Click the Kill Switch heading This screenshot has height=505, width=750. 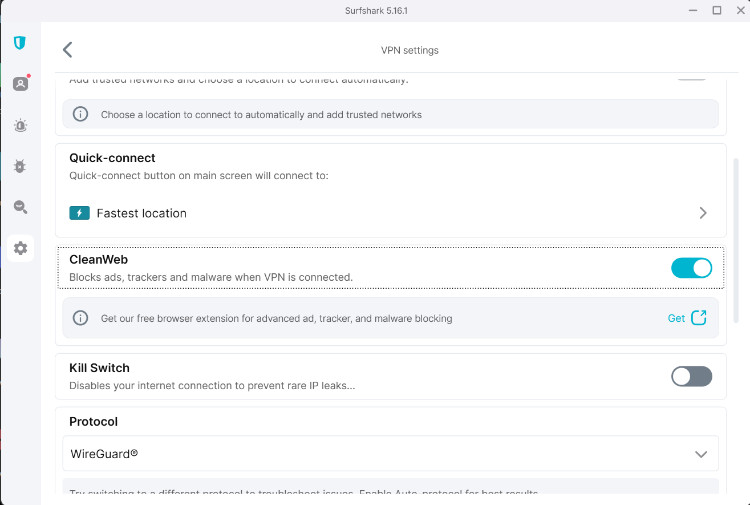(99, 368)
